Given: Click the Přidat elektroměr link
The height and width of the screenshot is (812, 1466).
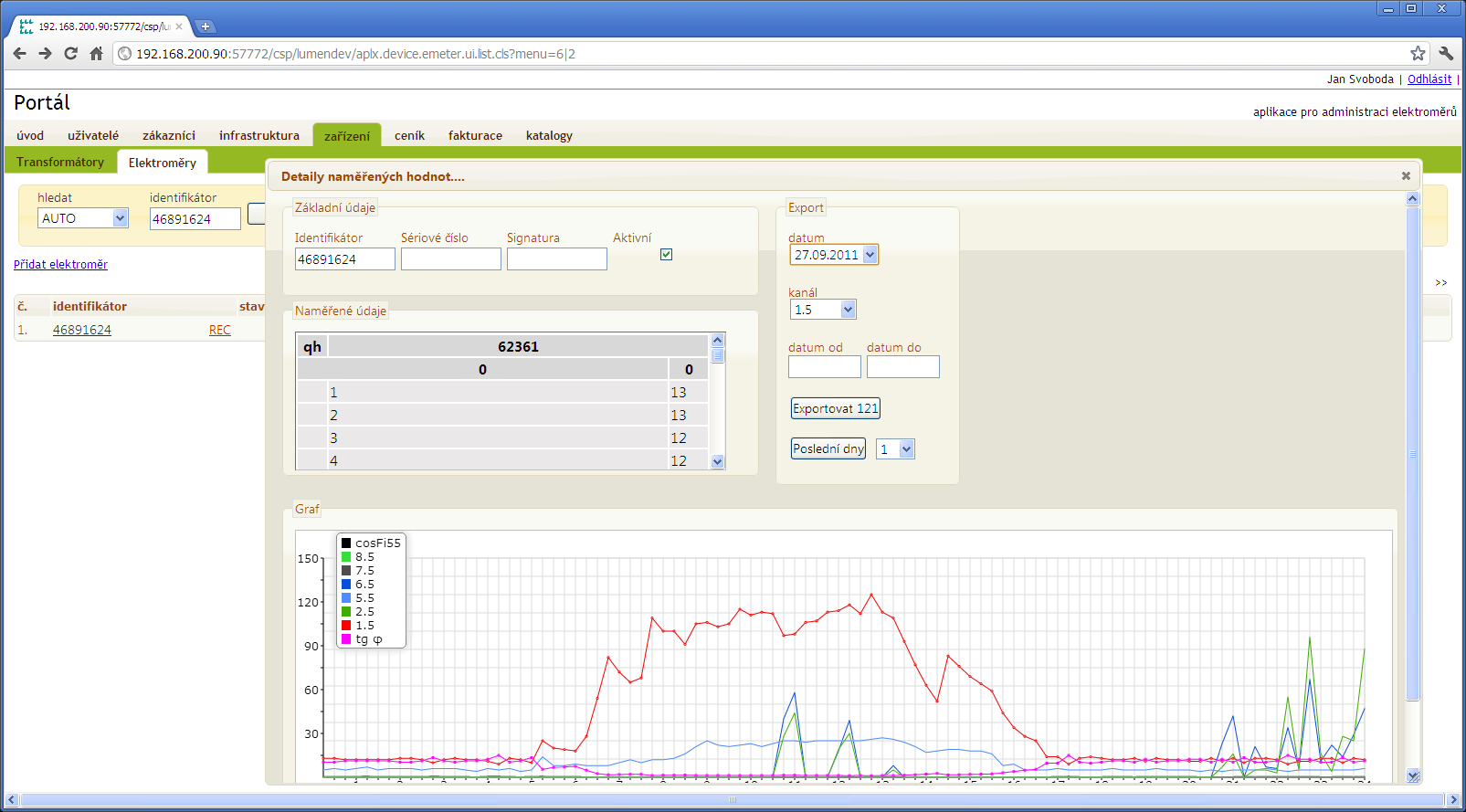Looking at the screenshot, I should point(60,264).
